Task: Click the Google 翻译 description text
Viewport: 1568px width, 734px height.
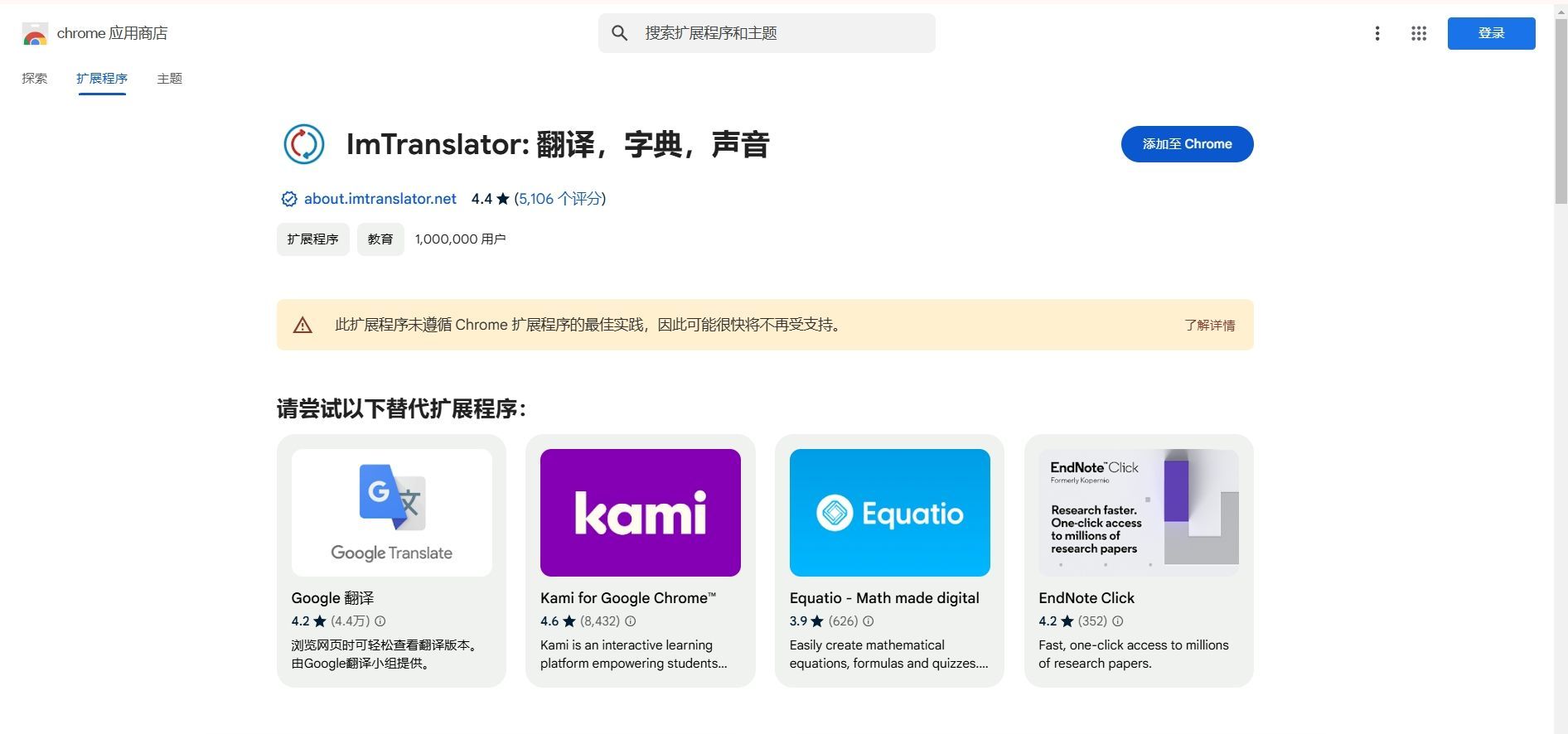Action: pos(387,654)
